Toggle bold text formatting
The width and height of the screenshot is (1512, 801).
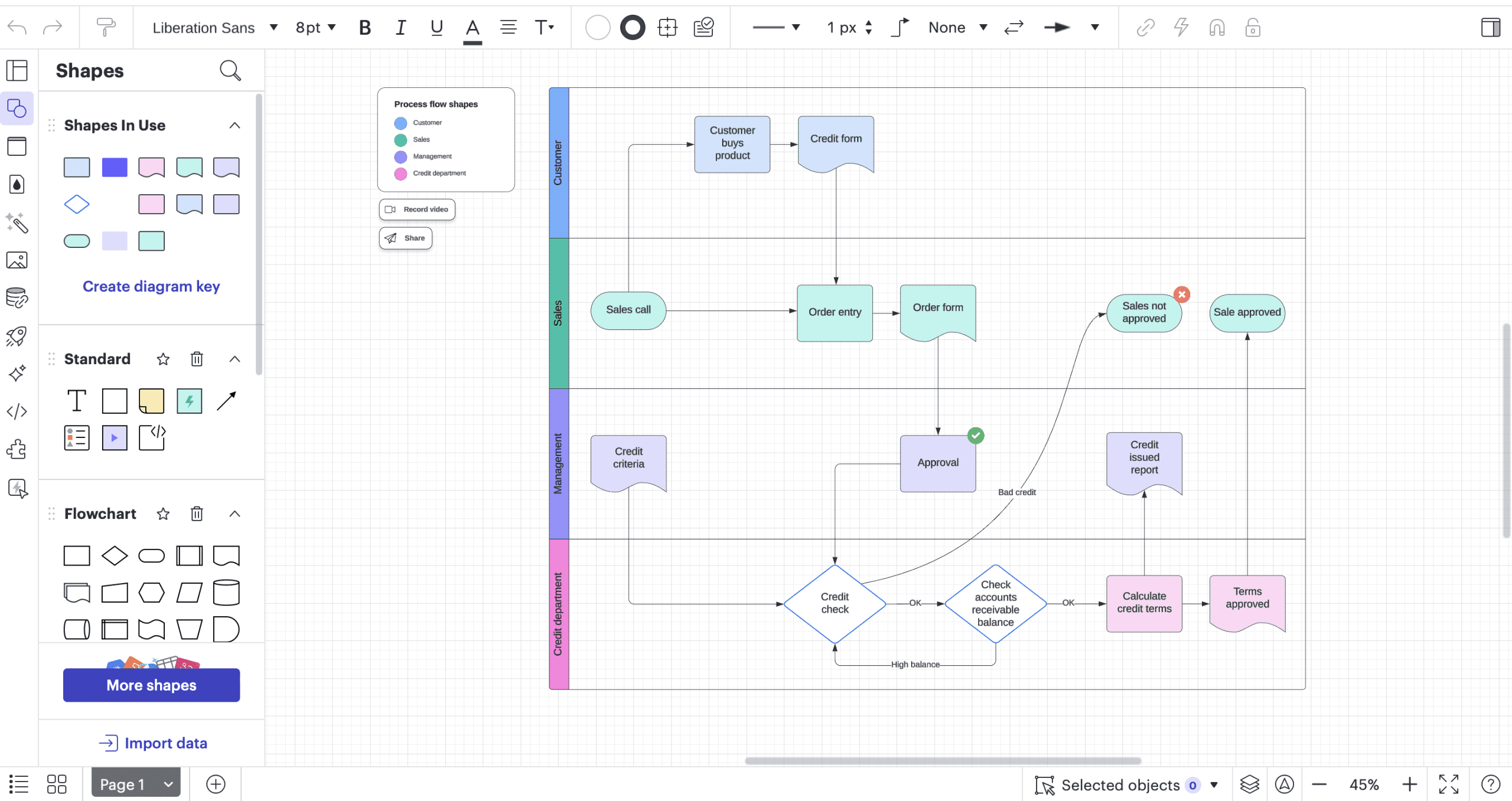tap(364, 27)
